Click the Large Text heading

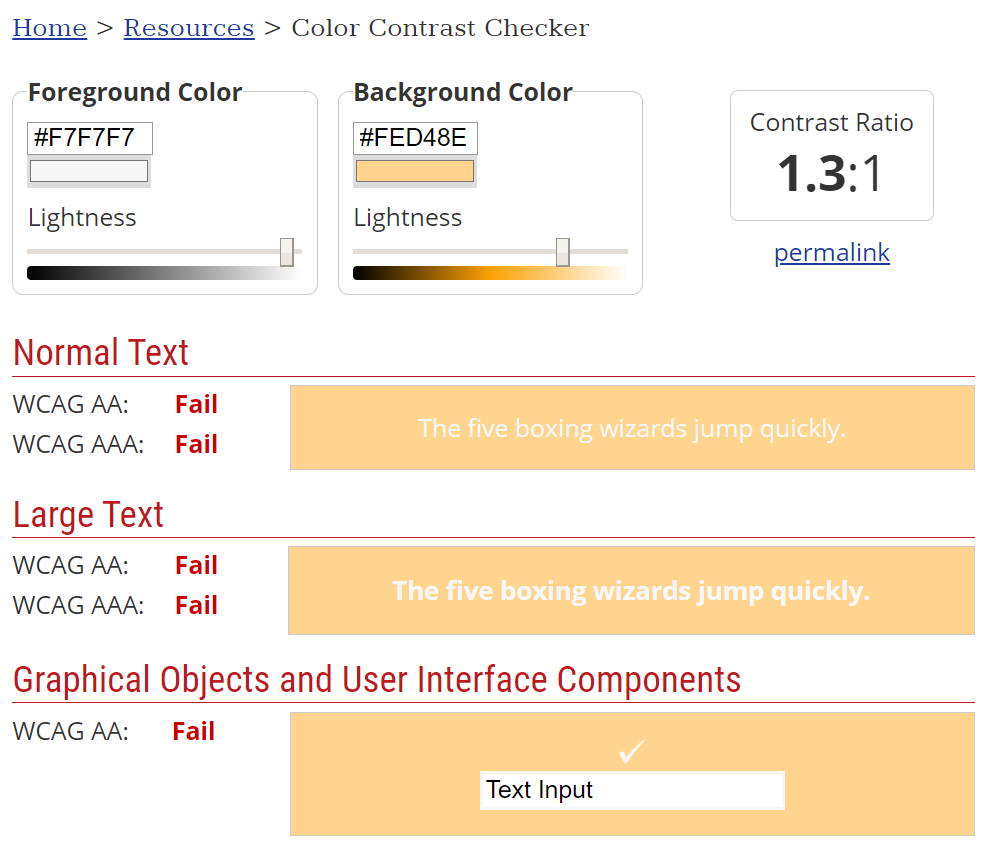pos(88,515)
